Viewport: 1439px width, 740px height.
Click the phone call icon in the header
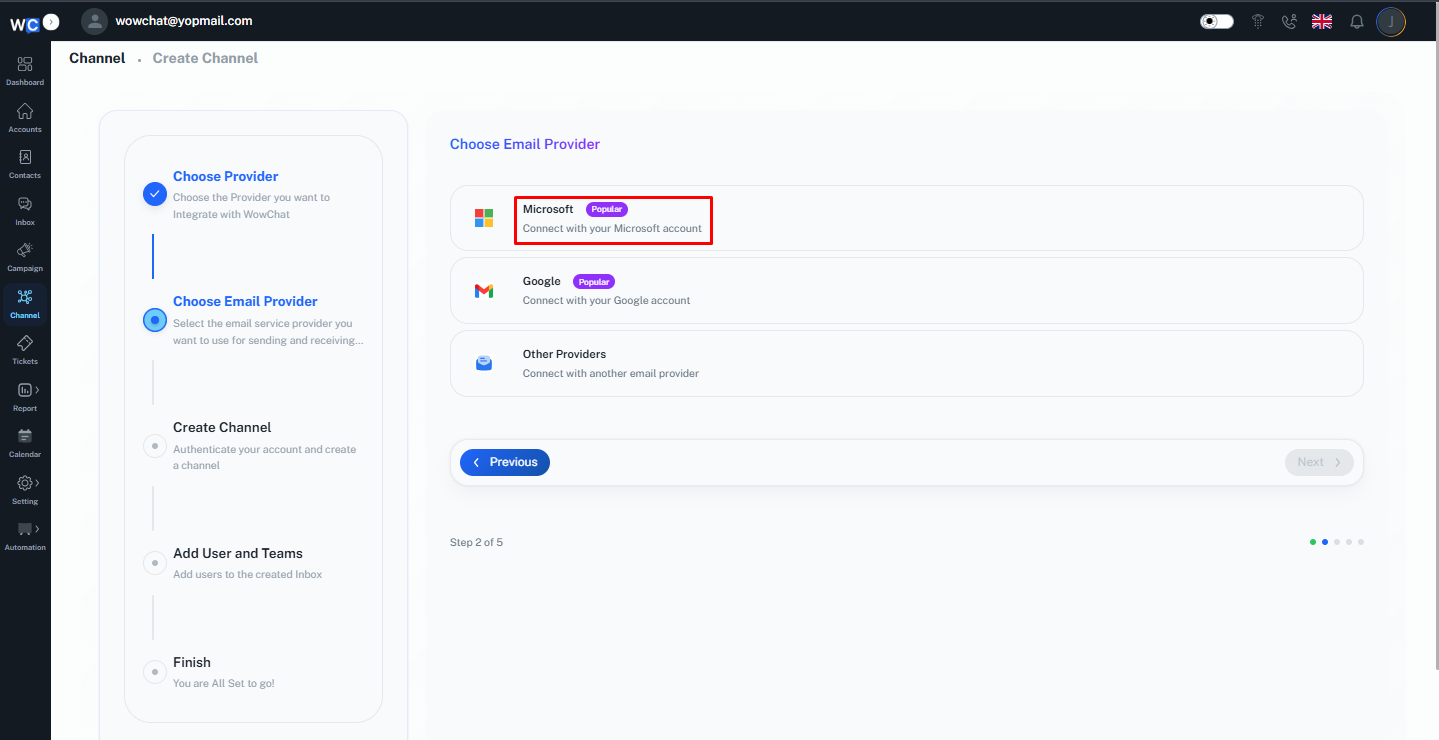pos(1289,21)
